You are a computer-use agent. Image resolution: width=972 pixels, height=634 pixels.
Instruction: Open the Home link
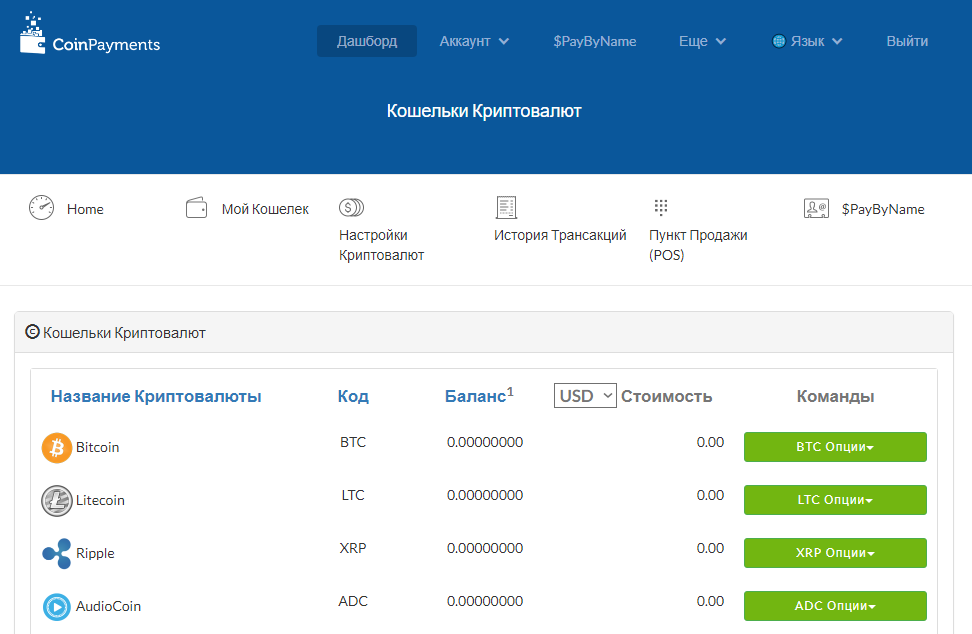tap(85, 209)
